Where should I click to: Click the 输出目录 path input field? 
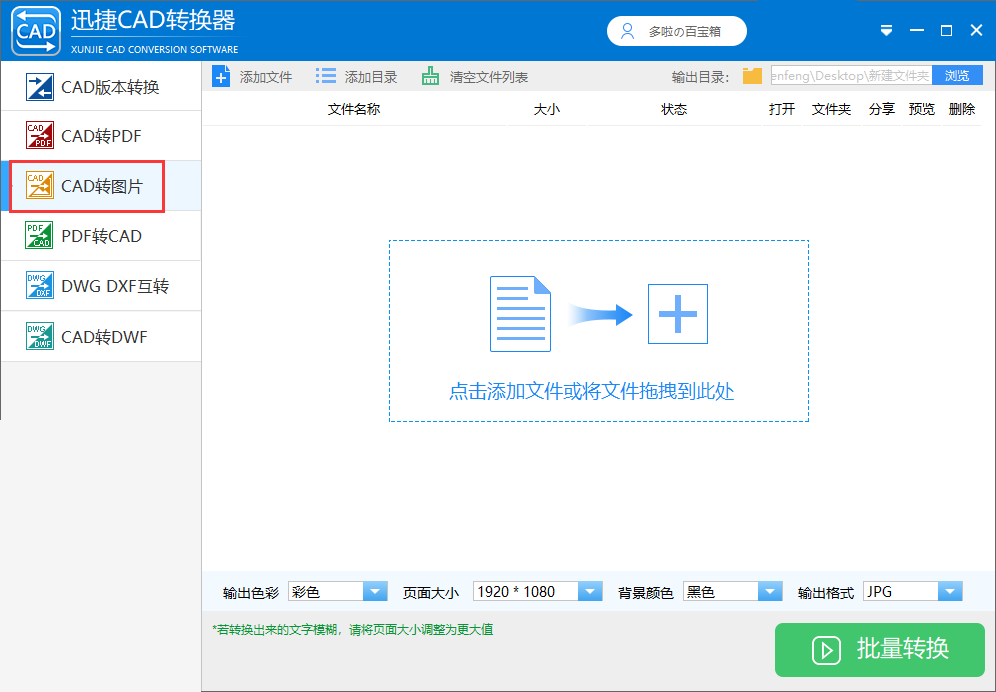click(851, 76)
